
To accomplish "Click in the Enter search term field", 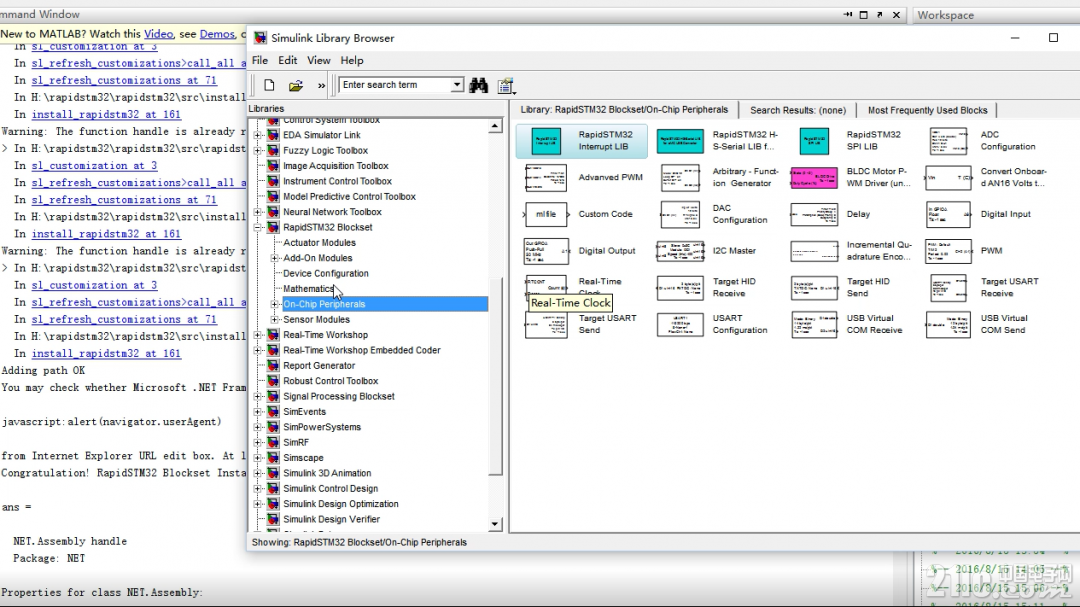I will [395, 85].
